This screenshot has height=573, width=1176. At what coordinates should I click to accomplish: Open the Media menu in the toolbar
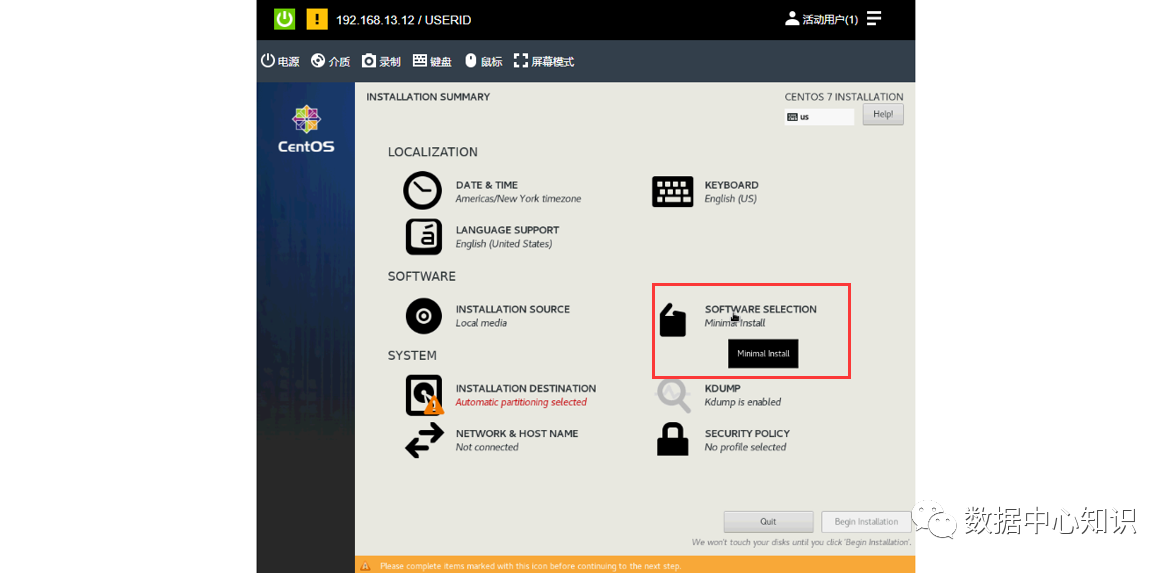331,62
